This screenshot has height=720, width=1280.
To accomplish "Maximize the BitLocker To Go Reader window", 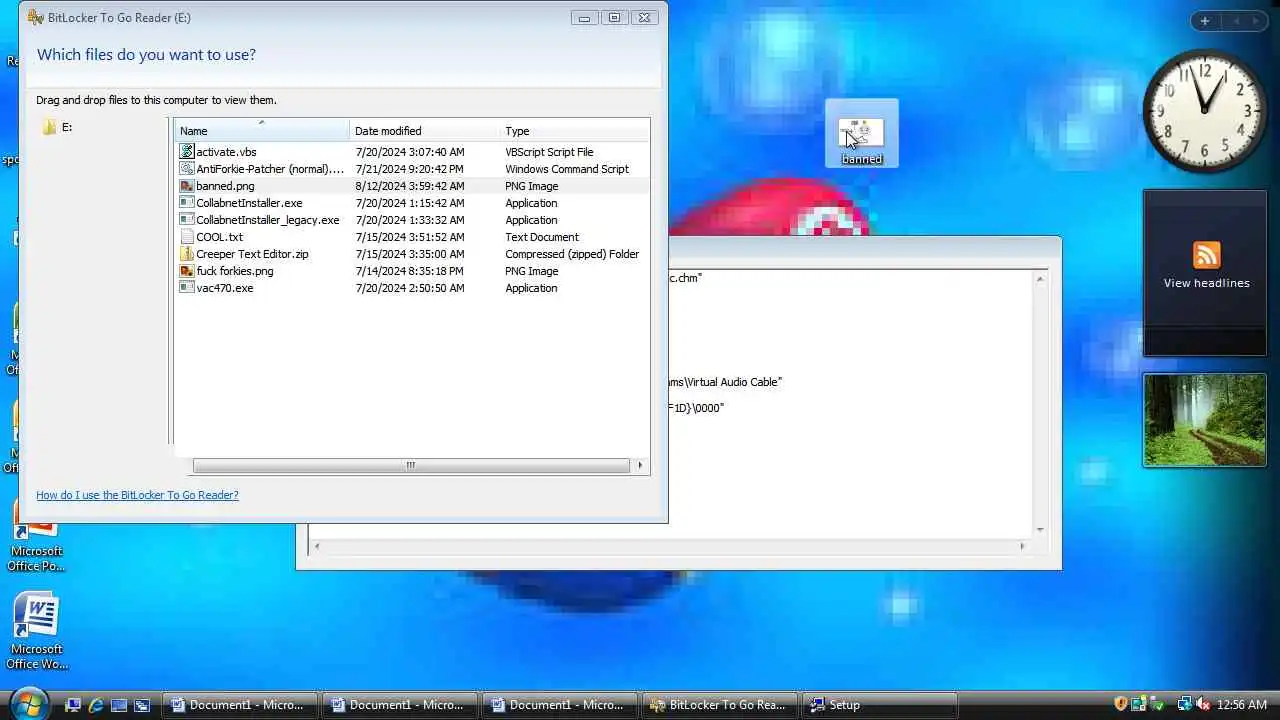I will tap(614, 17).
